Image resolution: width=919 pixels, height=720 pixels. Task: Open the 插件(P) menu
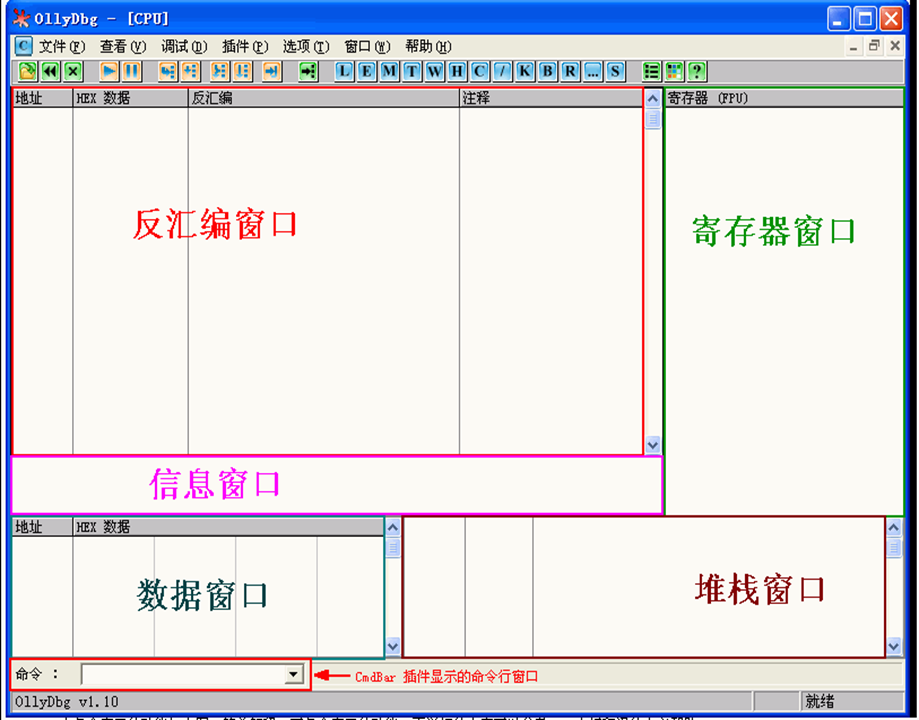point(245,46)
